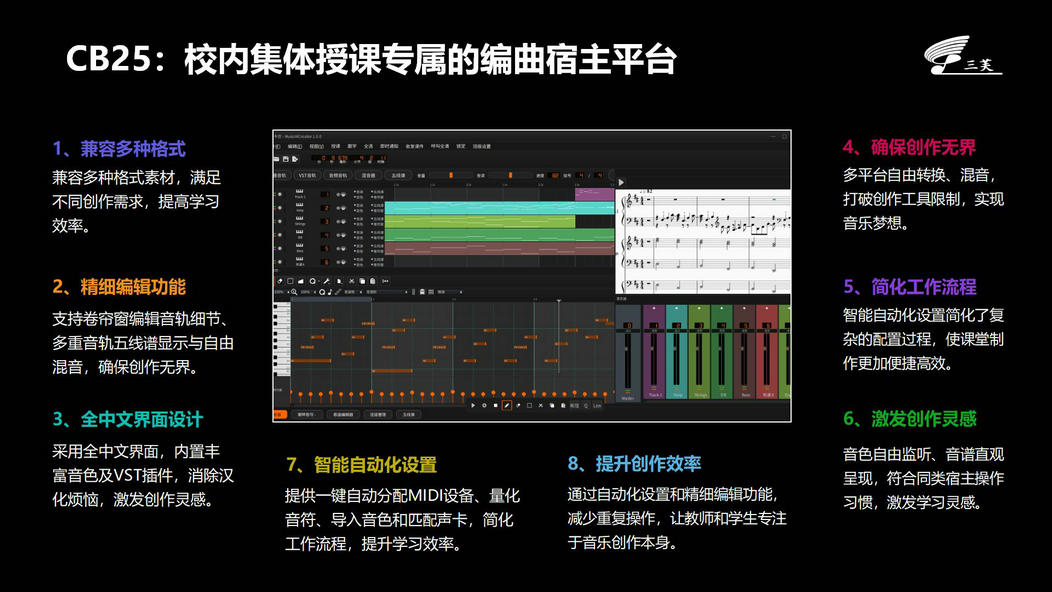Click Track 1 piano keyboard instrument icon
Image resolution: width=1052 pixels, height=592 pixels.
click(299, 191)
